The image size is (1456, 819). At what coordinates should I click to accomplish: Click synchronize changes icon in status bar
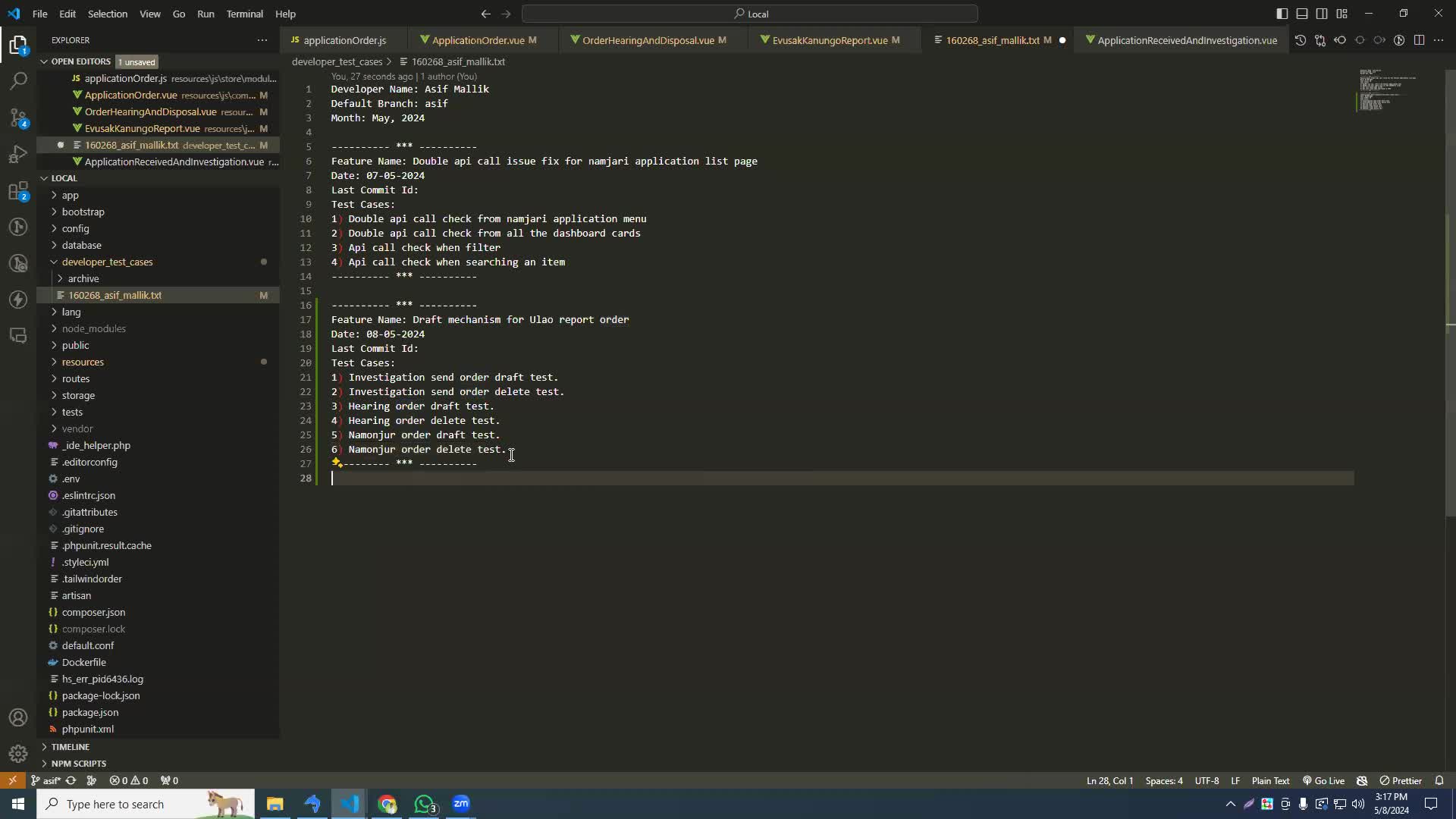[x=71, y=780]
